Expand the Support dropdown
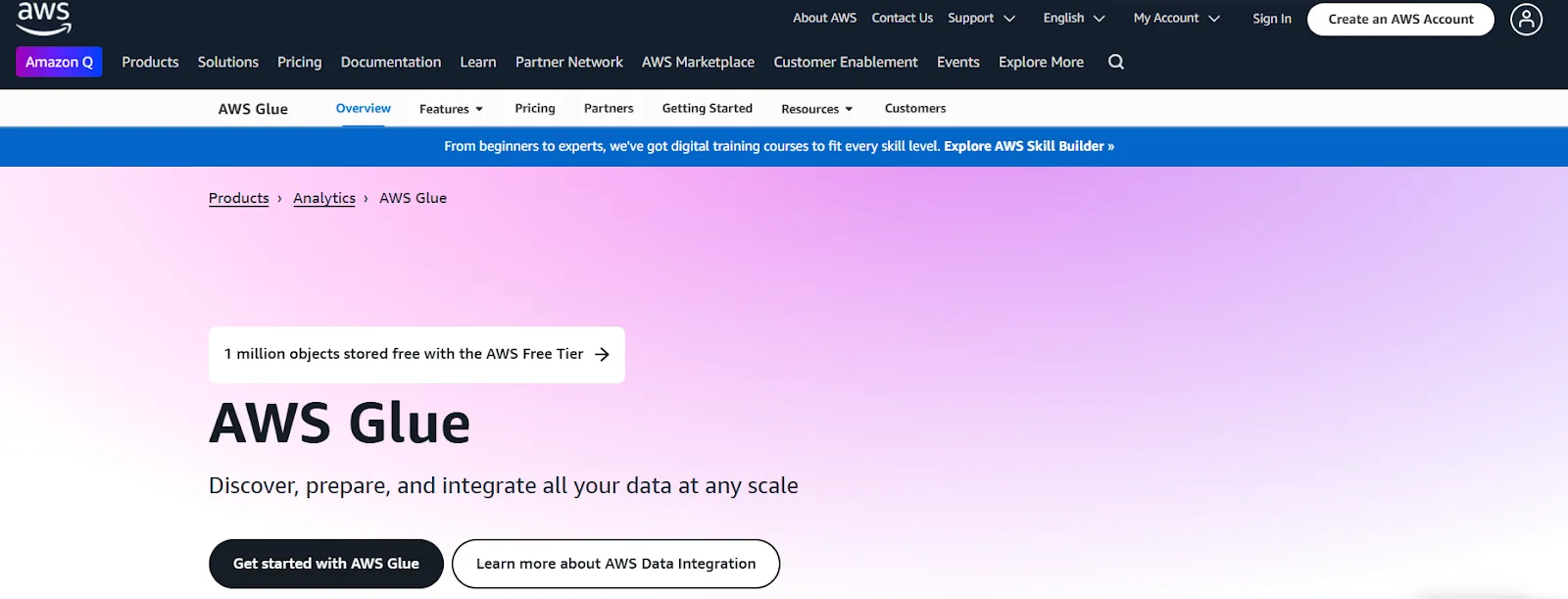This screenshot has height=599, width=1568. coord(981,18)
